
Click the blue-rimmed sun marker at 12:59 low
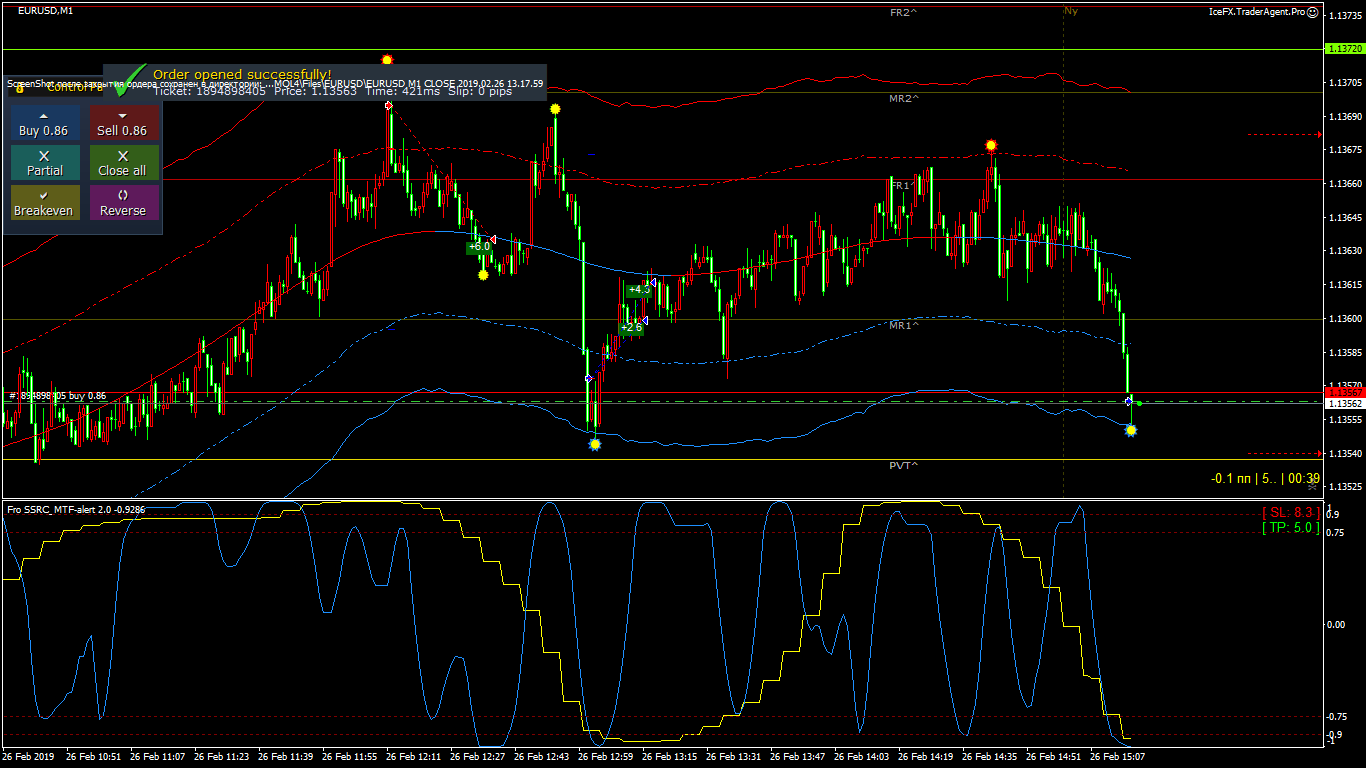point(595,444)
